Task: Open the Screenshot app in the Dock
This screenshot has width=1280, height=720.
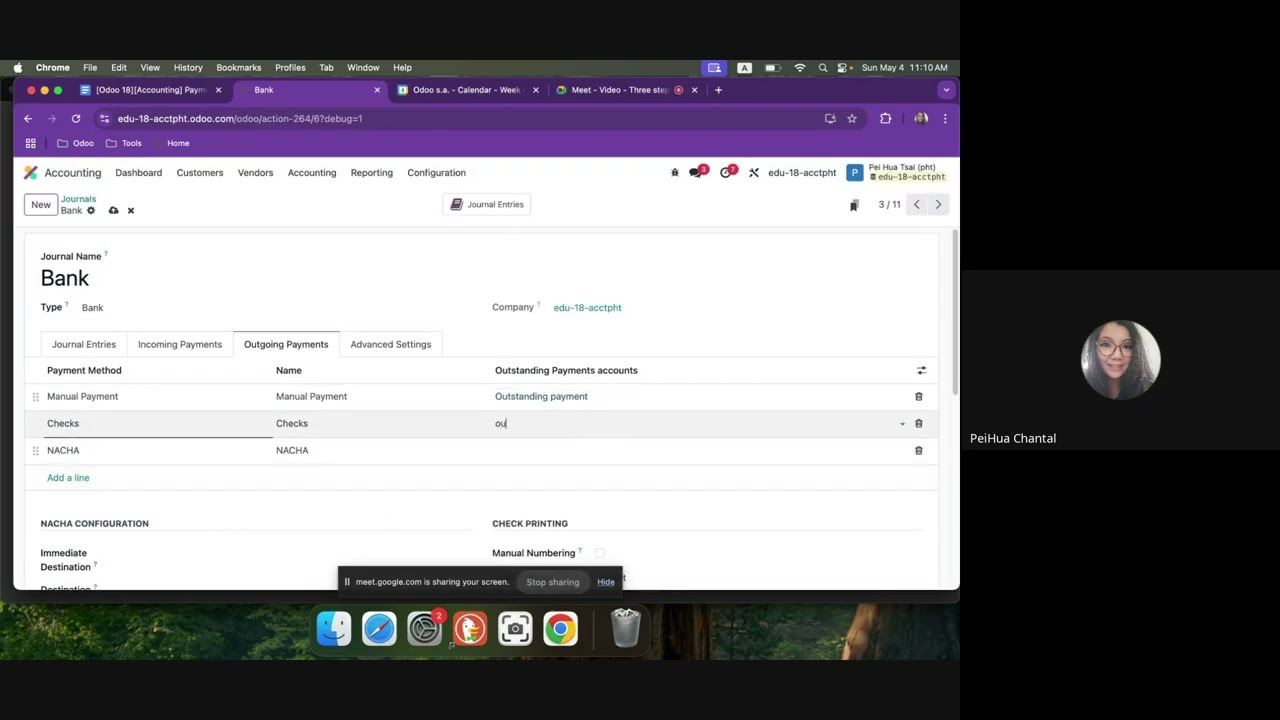Action: 515,628
